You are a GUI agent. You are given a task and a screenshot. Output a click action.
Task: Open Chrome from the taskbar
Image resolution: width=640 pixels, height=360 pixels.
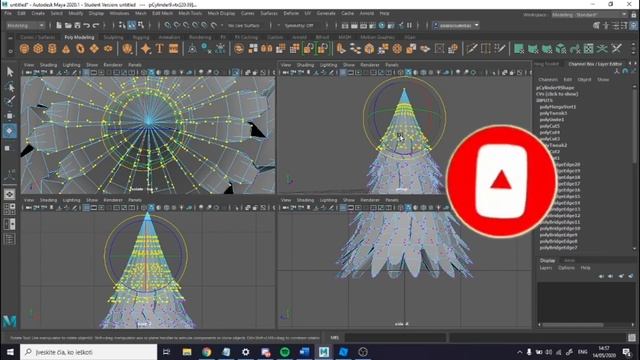207,352
